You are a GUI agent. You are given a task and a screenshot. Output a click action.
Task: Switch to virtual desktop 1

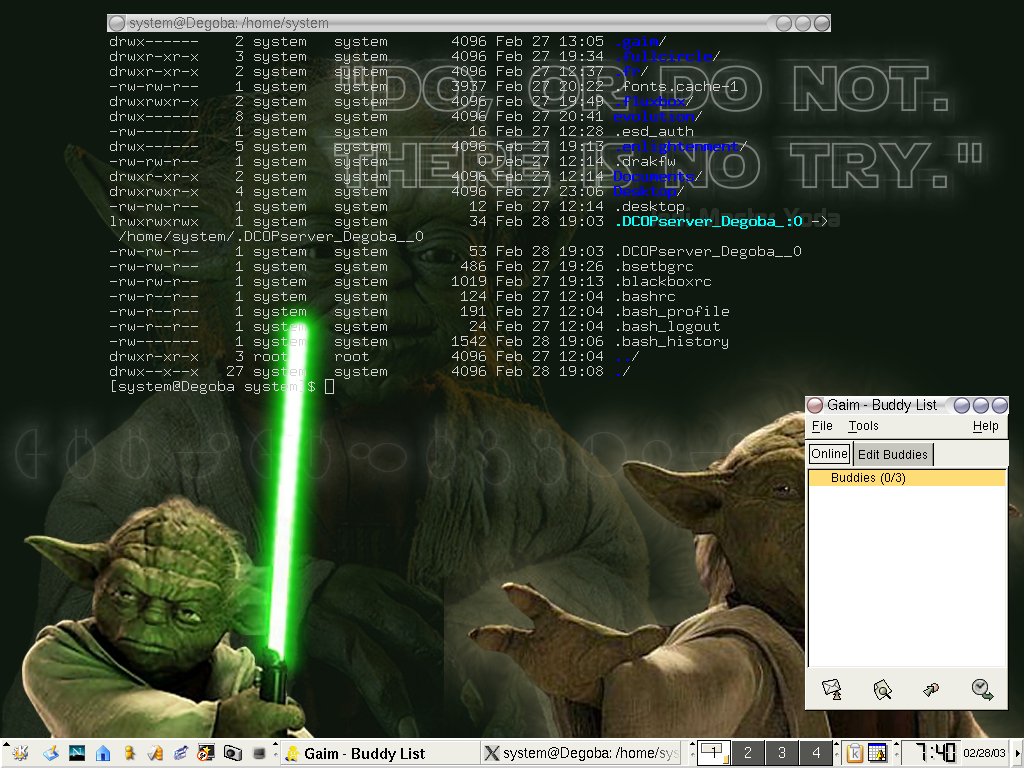click(714, 753)
